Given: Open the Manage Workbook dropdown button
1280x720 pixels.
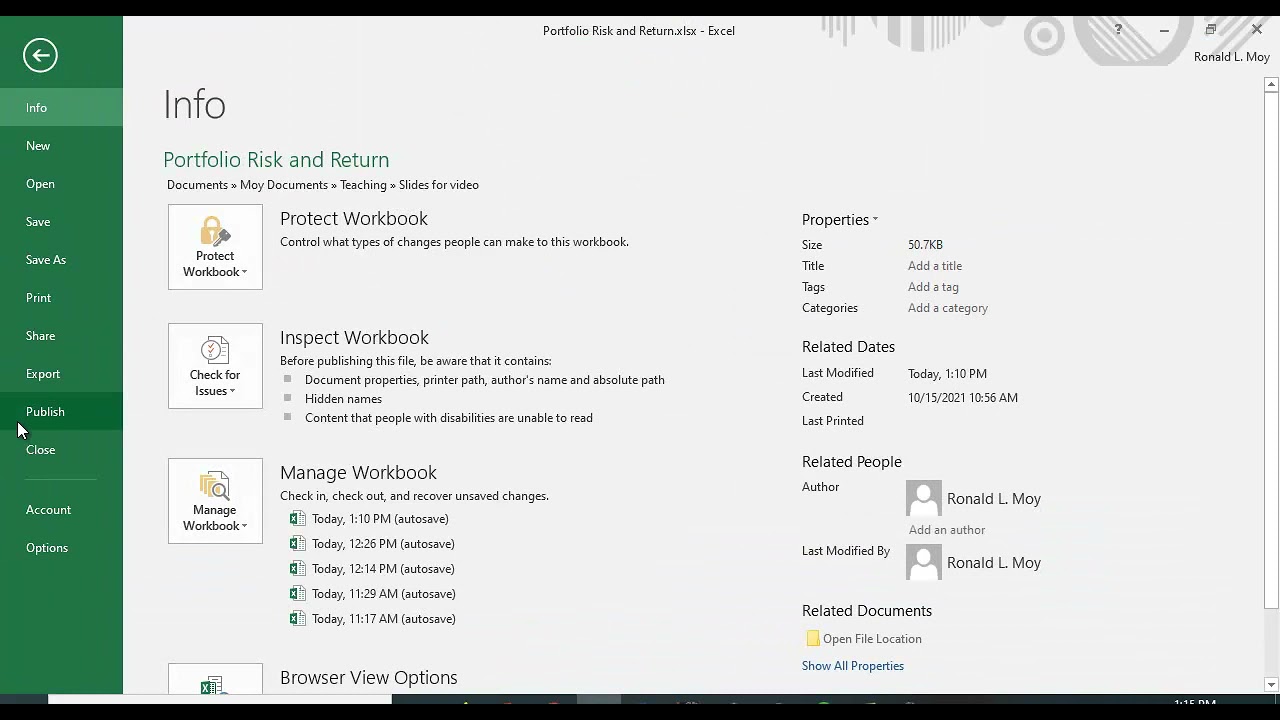Looking at the screenshot, I should (x=215, y=501).
